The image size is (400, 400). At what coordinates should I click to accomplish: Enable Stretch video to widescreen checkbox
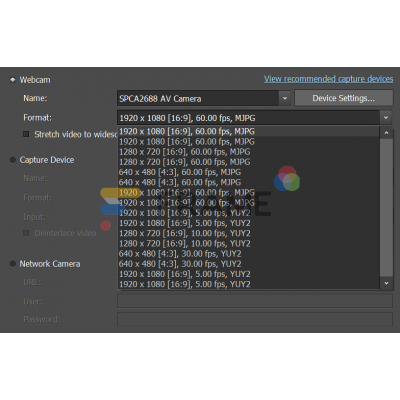click(26, 134)
